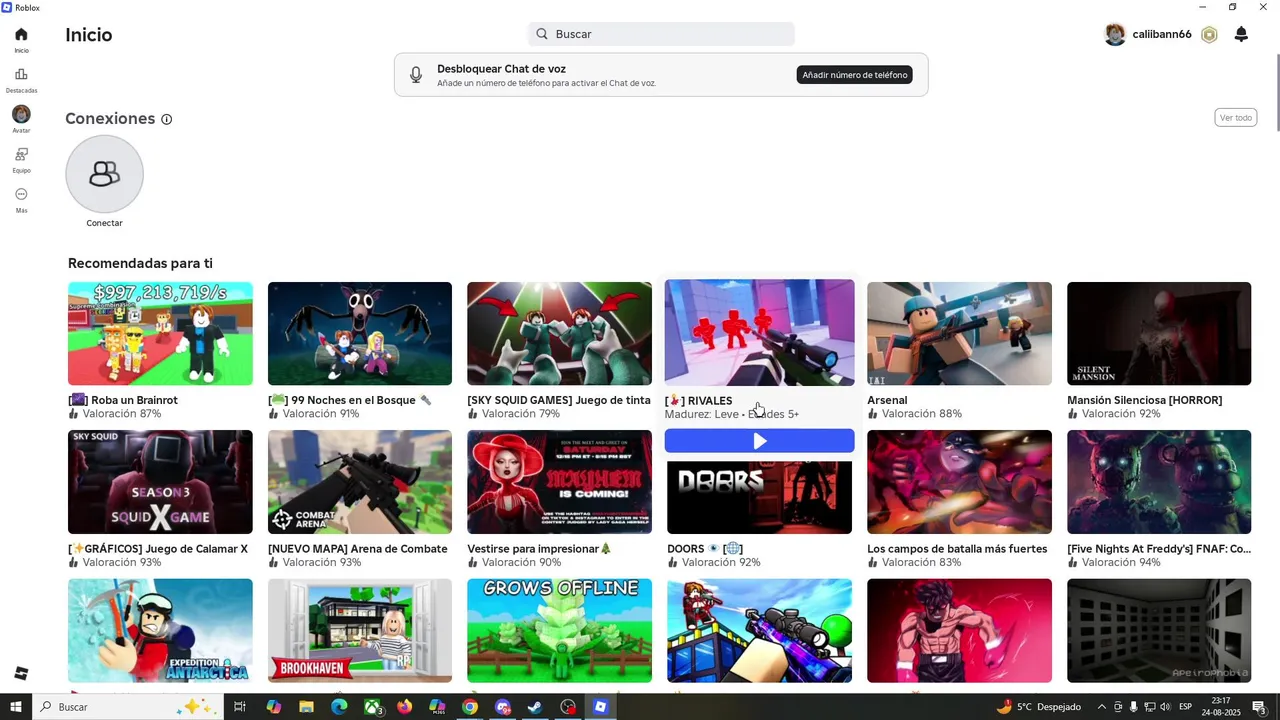1280x720 pixels.
Task: Open Juego de Calamar X thumbnail
Action: point(160,482)
